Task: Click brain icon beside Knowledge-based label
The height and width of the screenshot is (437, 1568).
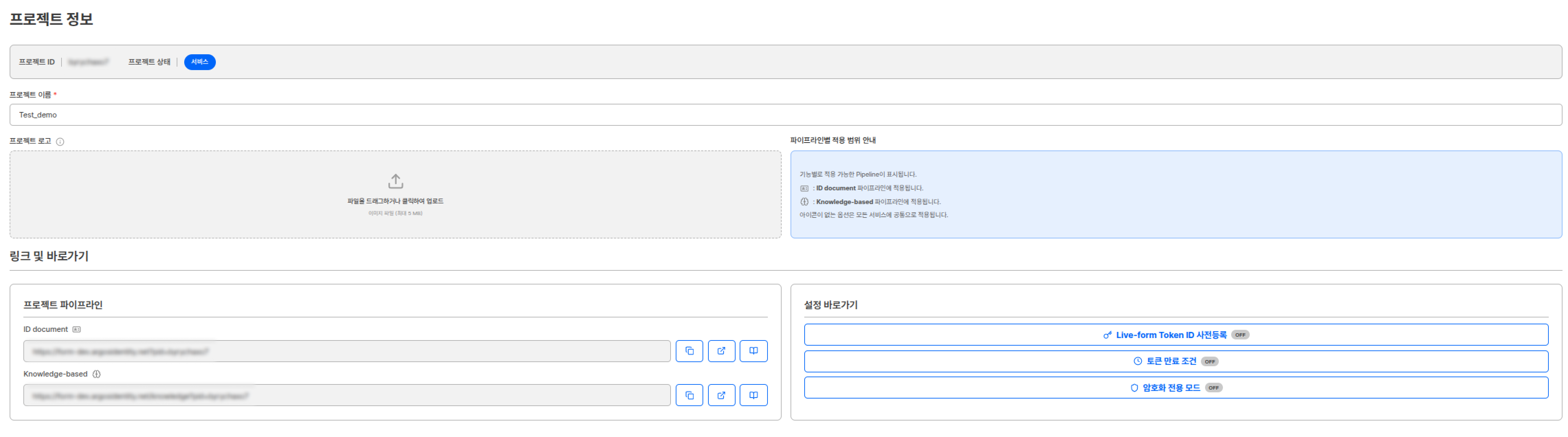Action: [x=96, y=374]
